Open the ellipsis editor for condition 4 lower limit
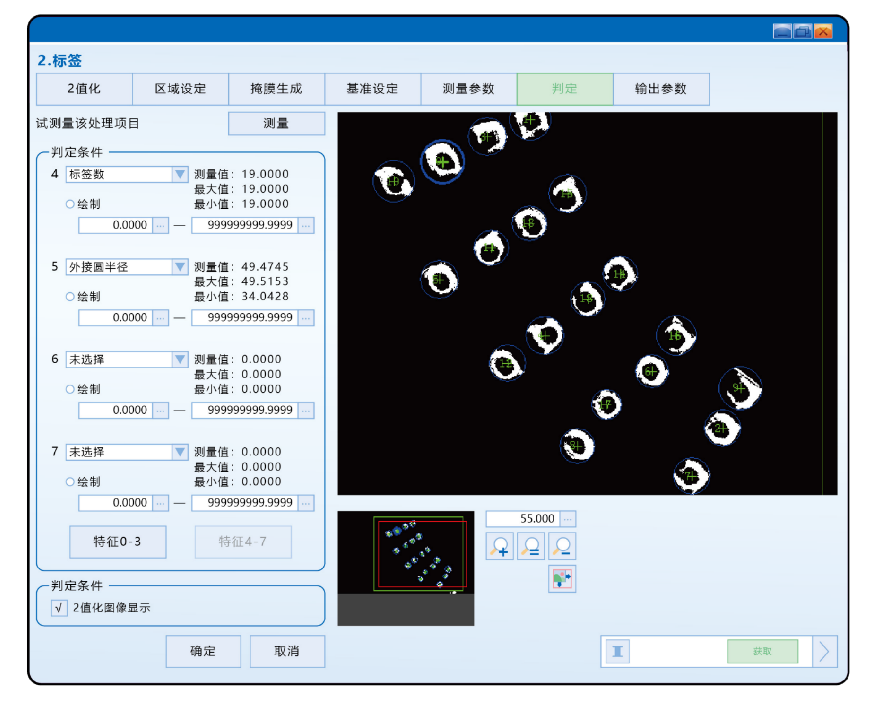The image size is (880, 710). [161, 226]
